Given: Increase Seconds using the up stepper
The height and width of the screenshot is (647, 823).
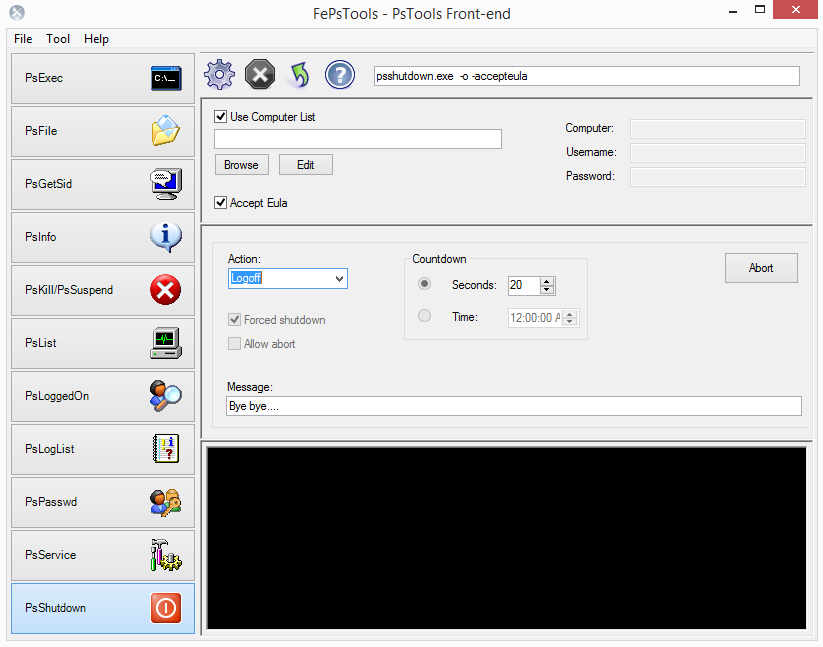Looking at the screenshot, I should pos(546,280).
